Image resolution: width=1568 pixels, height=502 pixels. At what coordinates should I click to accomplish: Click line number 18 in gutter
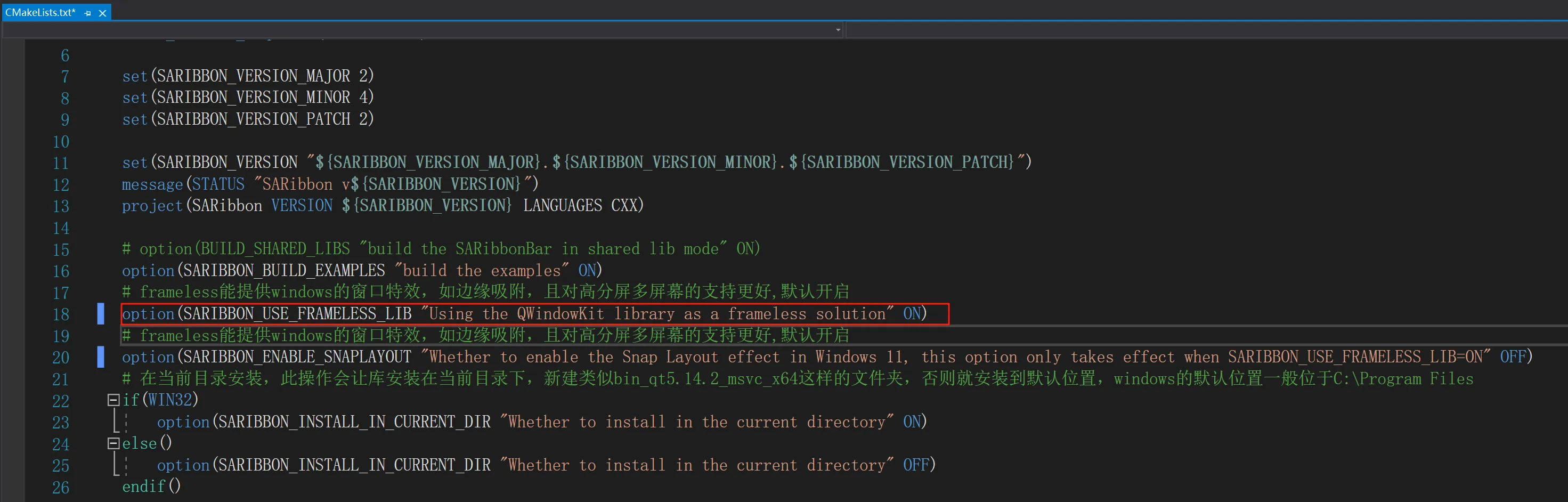(x=61, y=314)
